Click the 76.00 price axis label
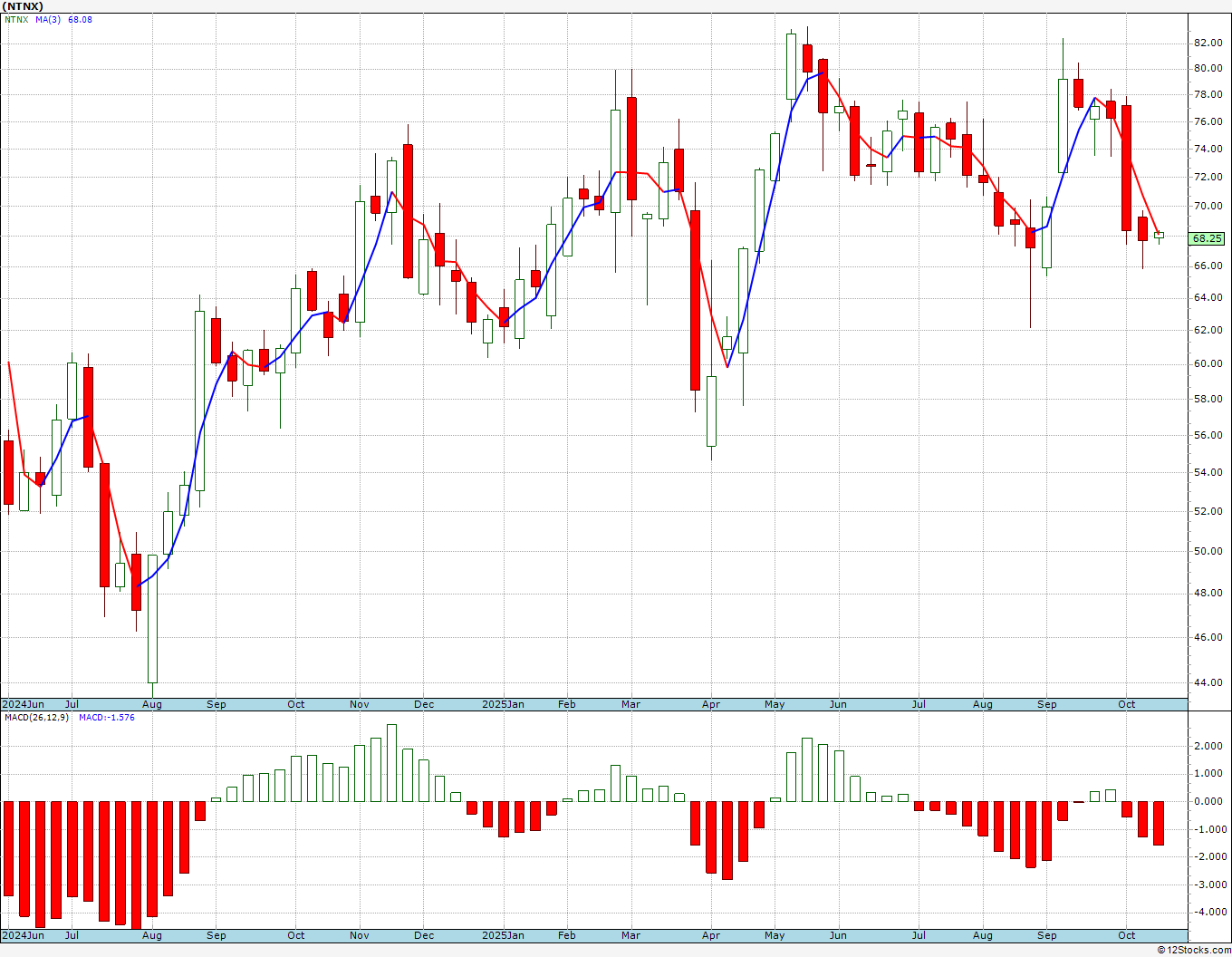 coord(1208,121)
